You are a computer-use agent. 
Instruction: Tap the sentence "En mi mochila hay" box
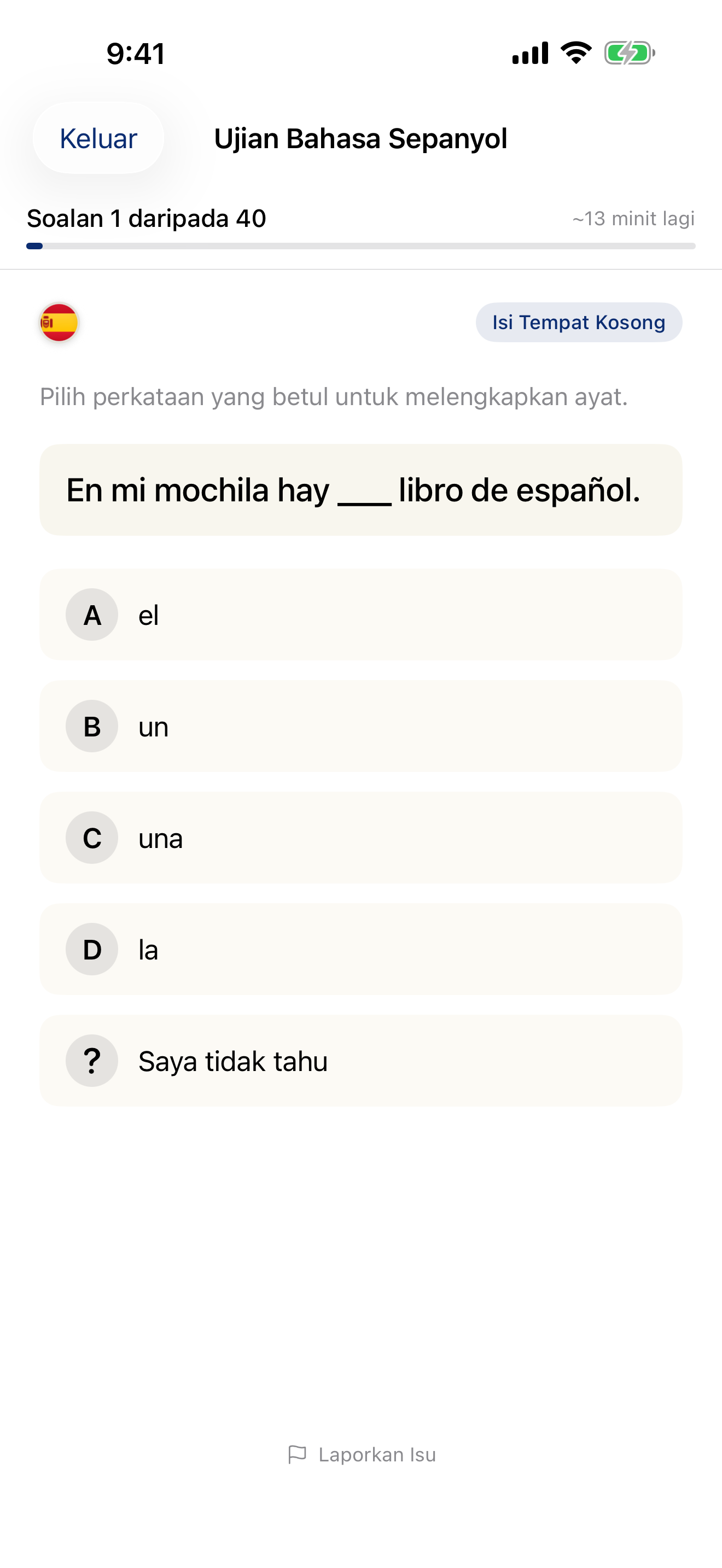point(360,490)
